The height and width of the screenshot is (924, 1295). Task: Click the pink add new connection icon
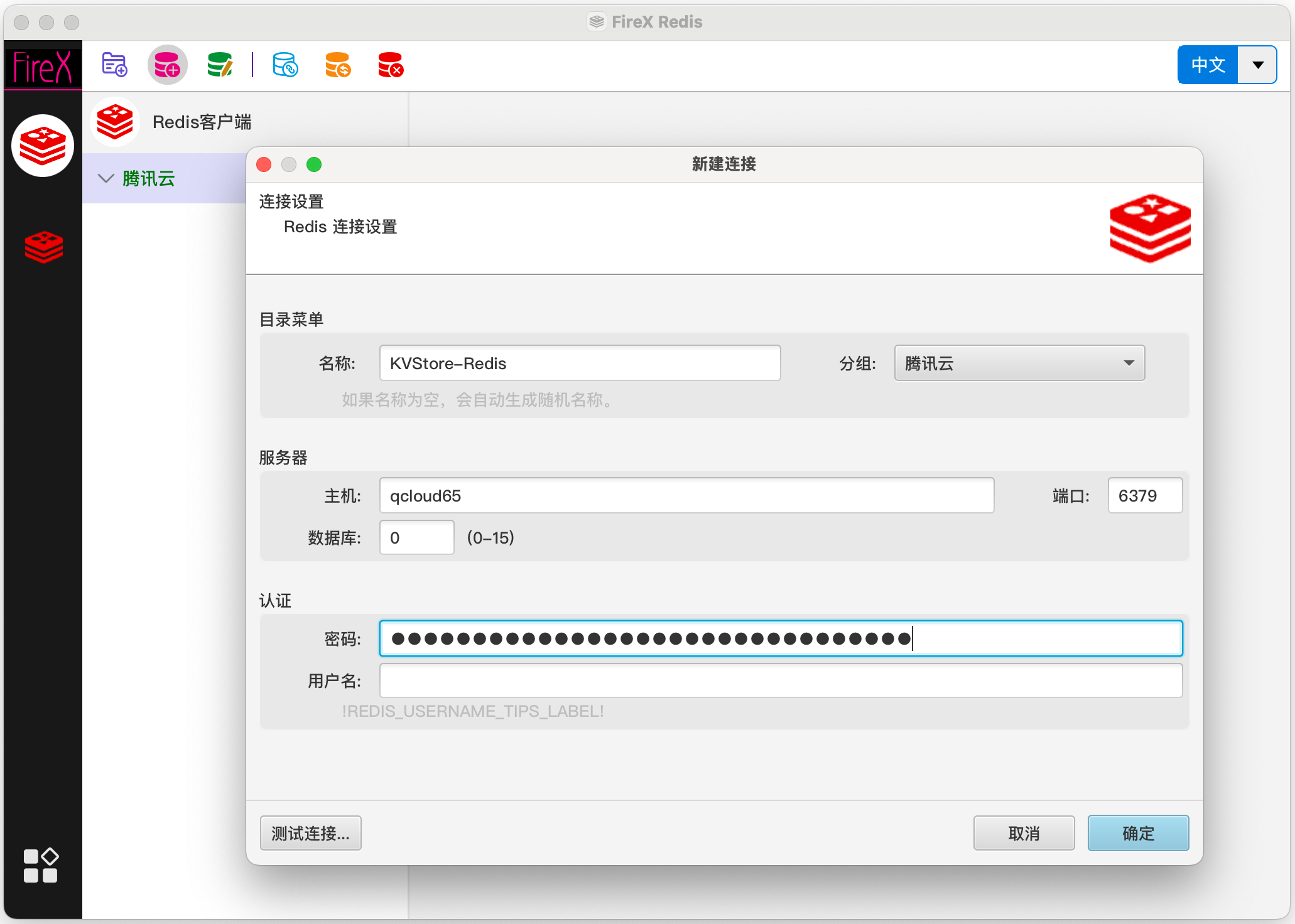168,65
